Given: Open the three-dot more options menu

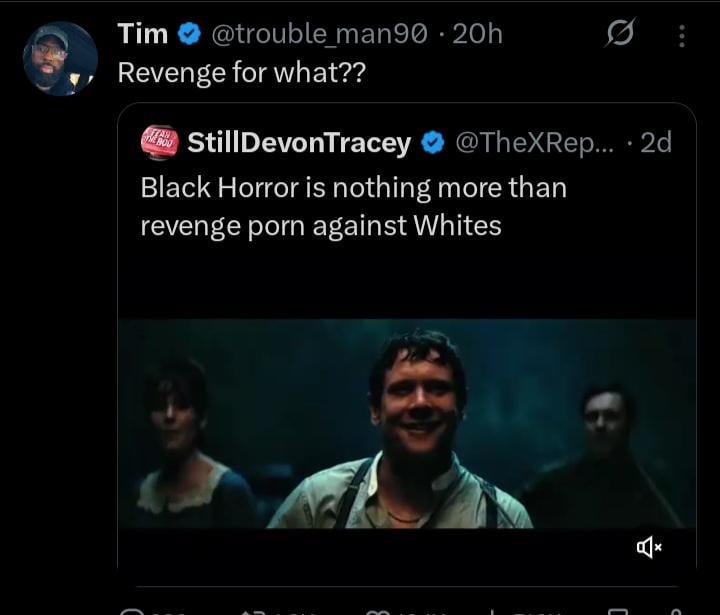Looking at the screenshot, I should [x=682, y=36].
